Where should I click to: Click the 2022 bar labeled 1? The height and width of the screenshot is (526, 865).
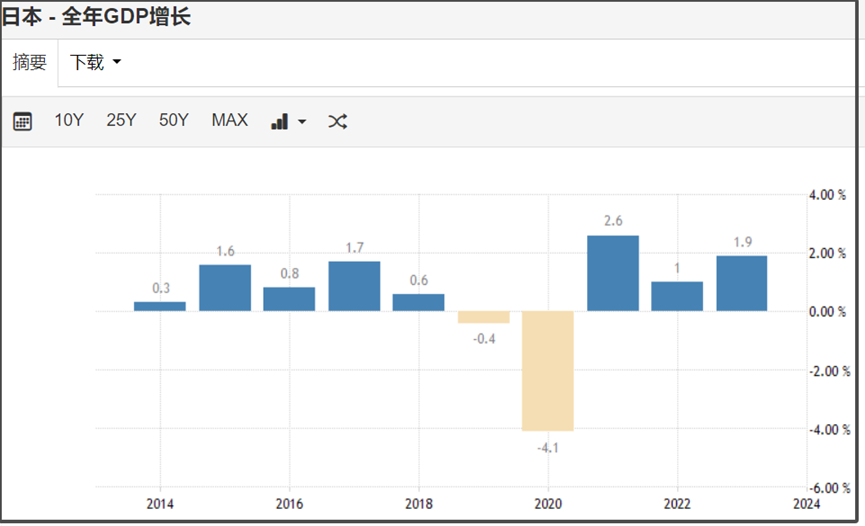(677, 296)
